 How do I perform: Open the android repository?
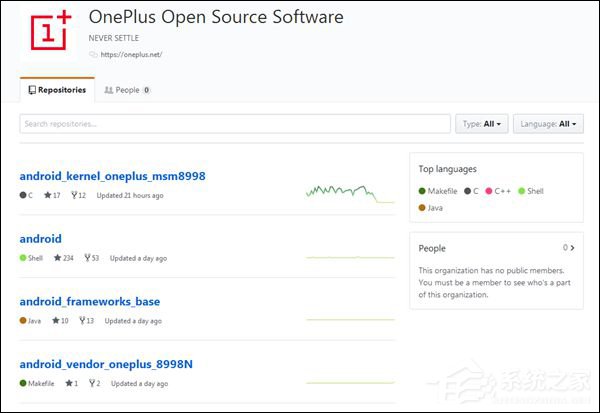point(41,239)
